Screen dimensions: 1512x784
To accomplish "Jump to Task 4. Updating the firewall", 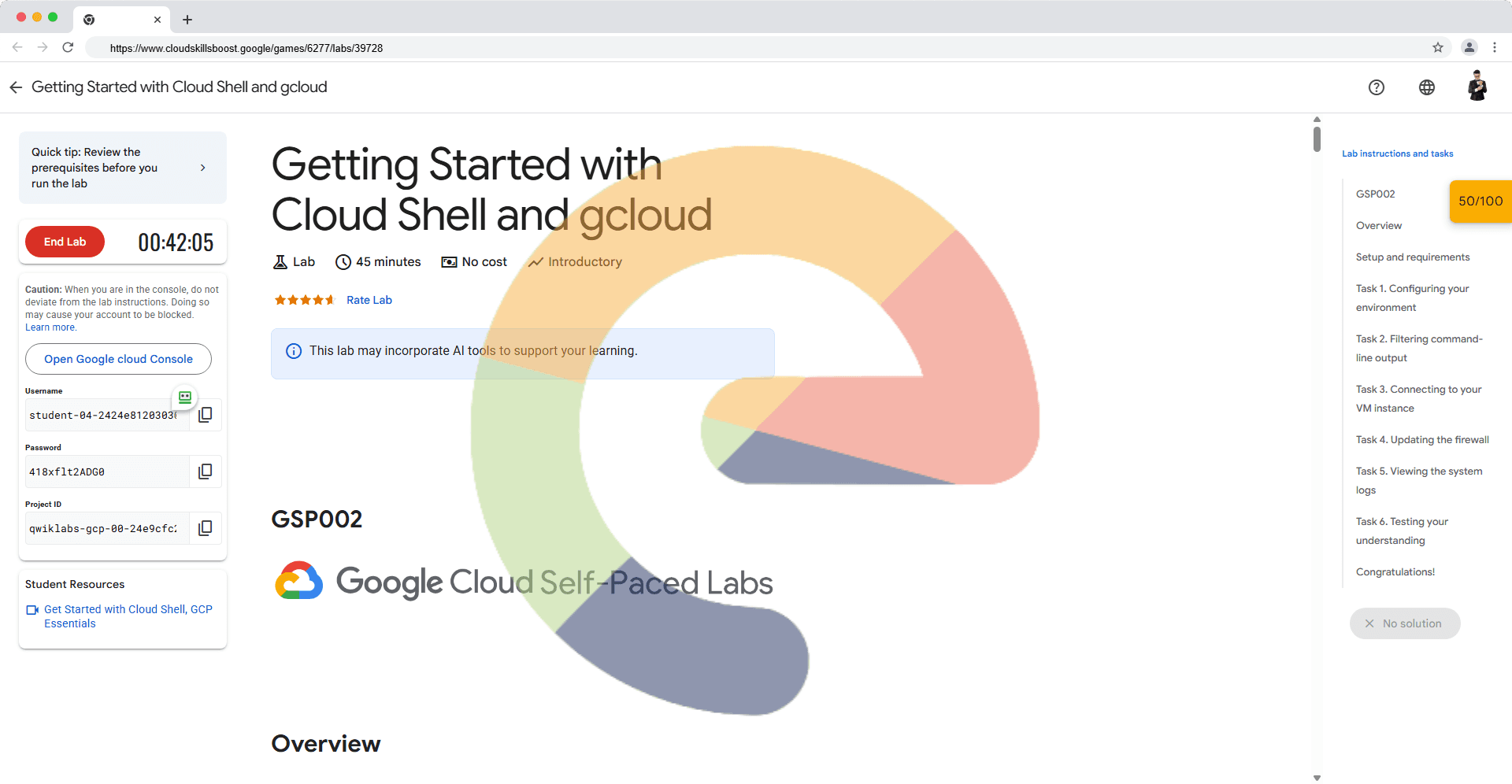I will pyautogui.click(x=1421, y=440).
